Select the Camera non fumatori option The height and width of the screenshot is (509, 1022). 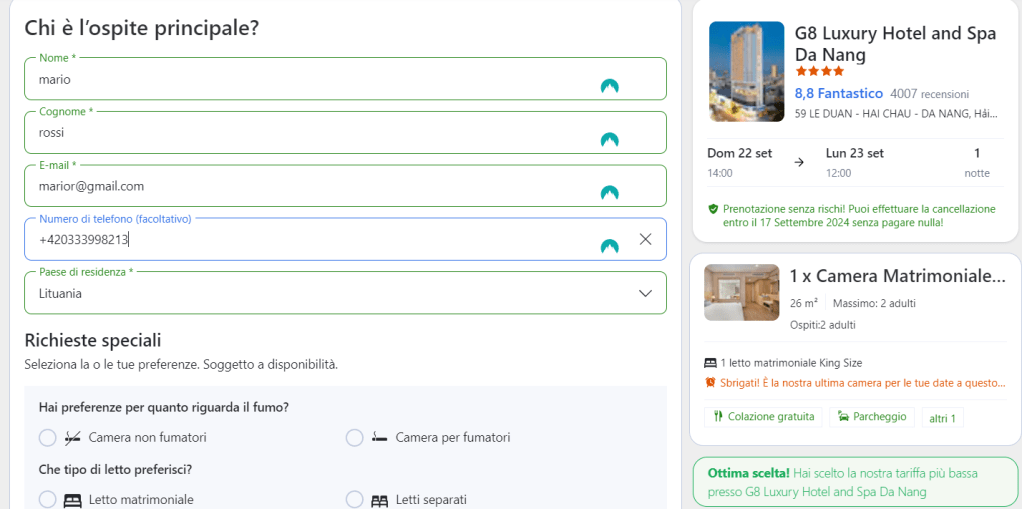pos(47,437)
